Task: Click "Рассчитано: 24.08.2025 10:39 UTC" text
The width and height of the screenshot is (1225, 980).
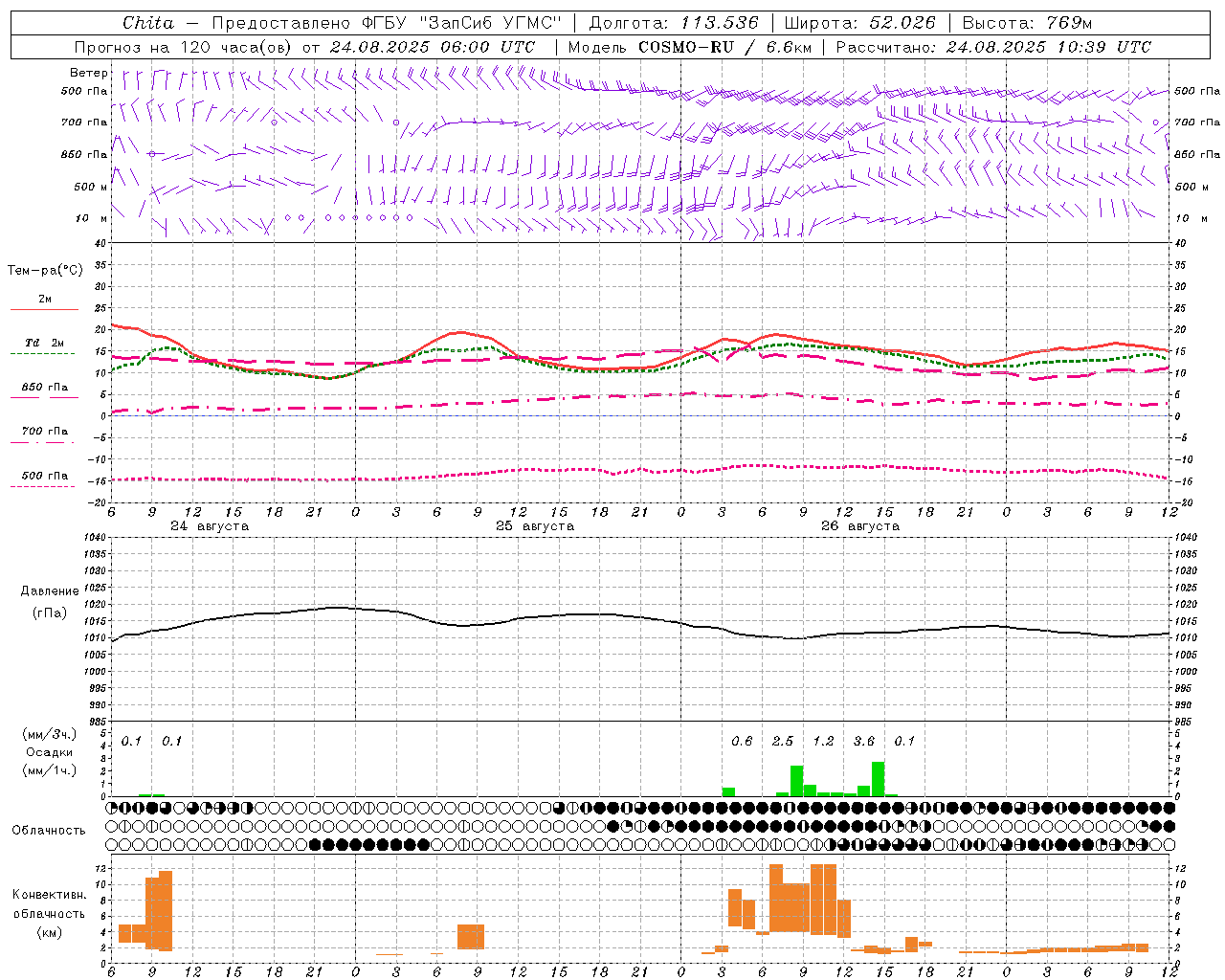Action: coord(993,47)
